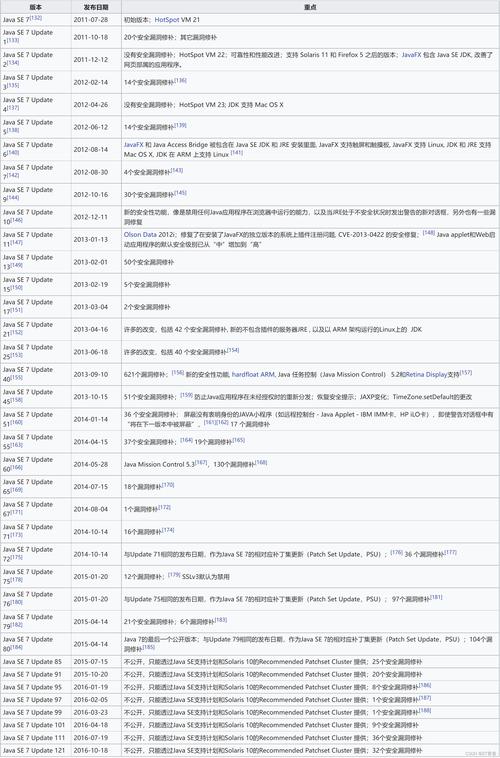The image size is (500, 758).
Task: Open reference [168] in Update 60 notes
Action: point(261,463)
